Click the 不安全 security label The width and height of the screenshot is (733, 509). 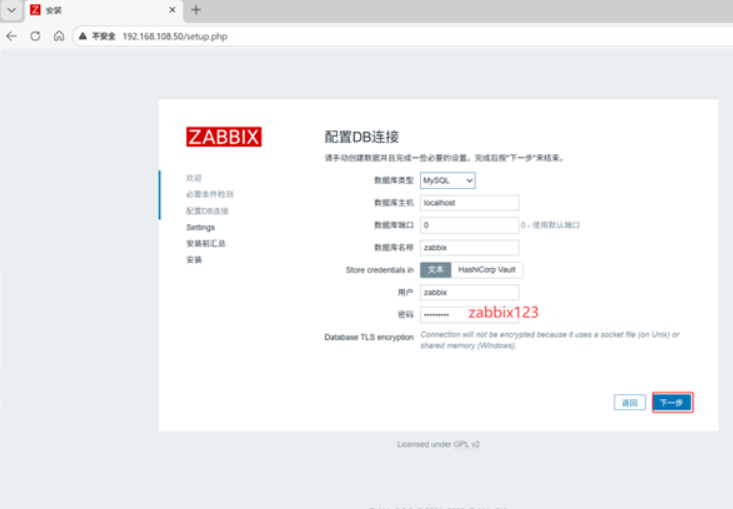coord(103,36)
